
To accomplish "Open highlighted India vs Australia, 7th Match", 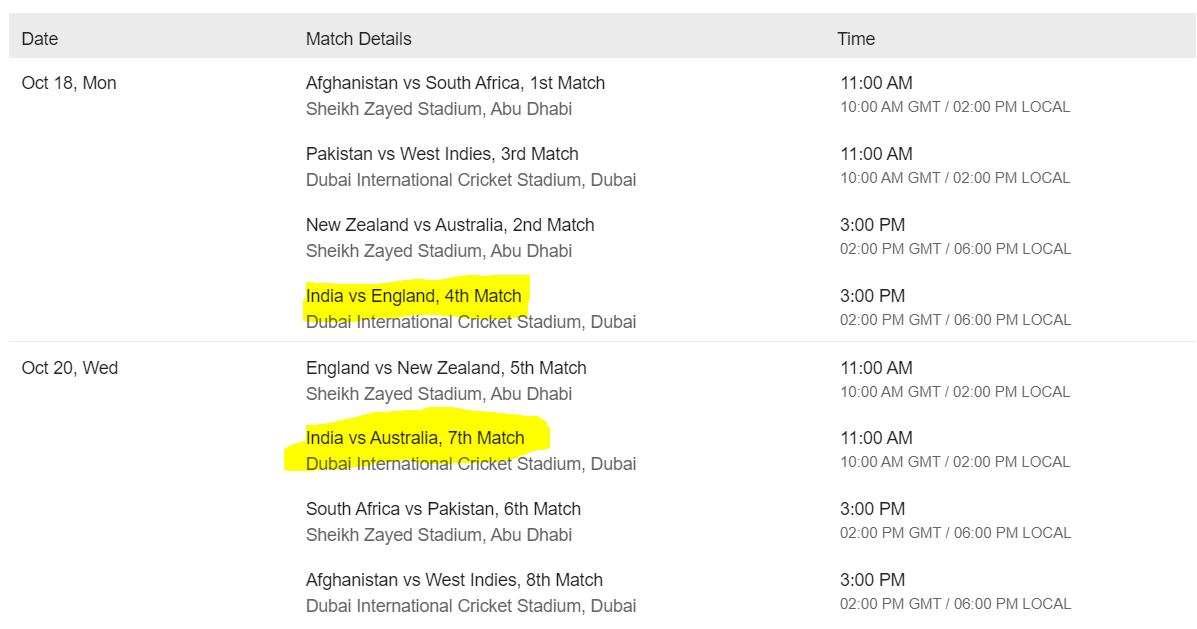I will pyautogui.click(x=415, y=438).
